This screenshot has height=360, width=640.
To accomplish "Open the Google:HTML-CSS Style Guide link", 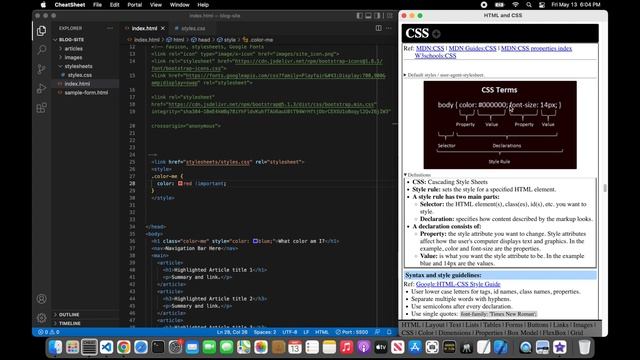I will (458, 284).
